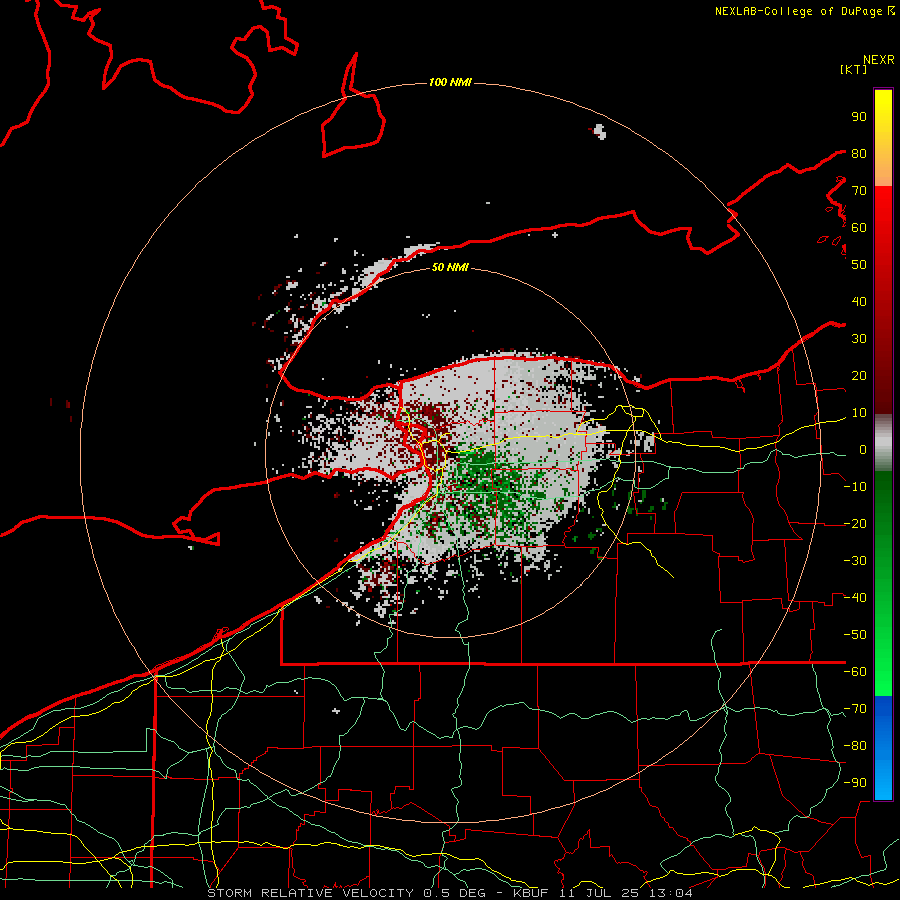Click the -20 value on velocity scale
The image size is (900, 900).
855,523
